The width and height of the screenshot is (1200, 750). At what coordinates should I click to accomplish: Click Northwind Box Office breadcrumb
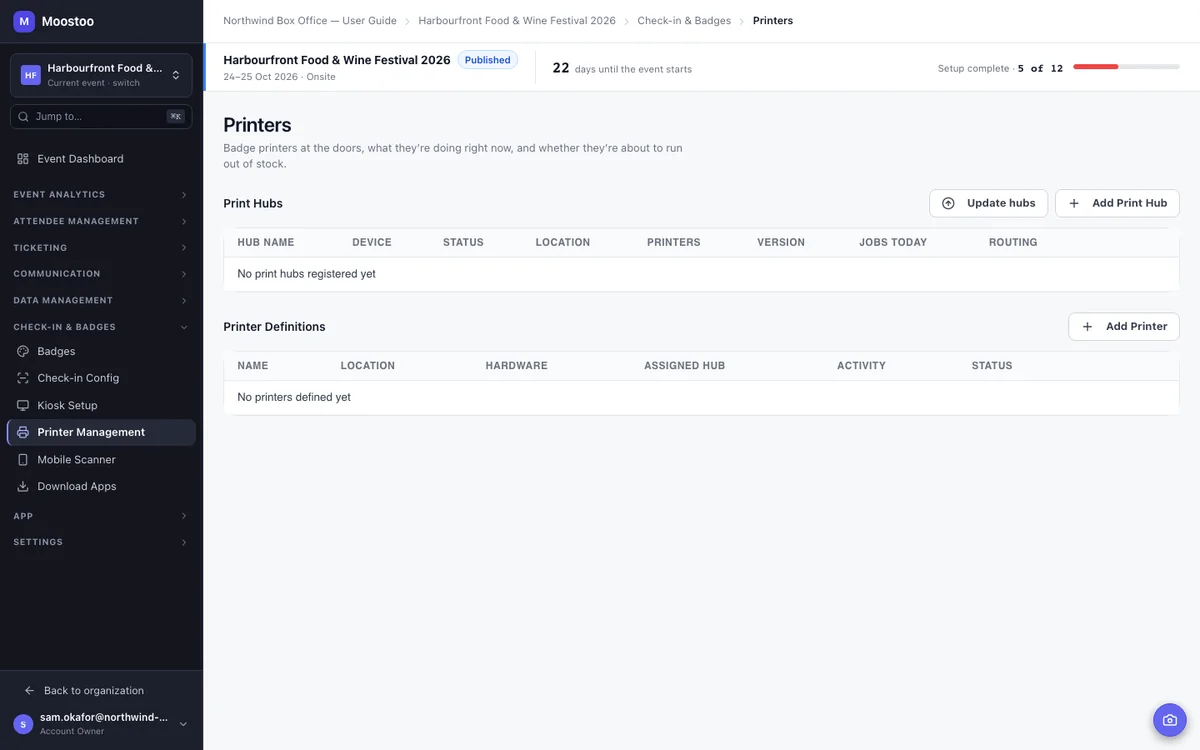pyautogui.click(x=310, y=21)
